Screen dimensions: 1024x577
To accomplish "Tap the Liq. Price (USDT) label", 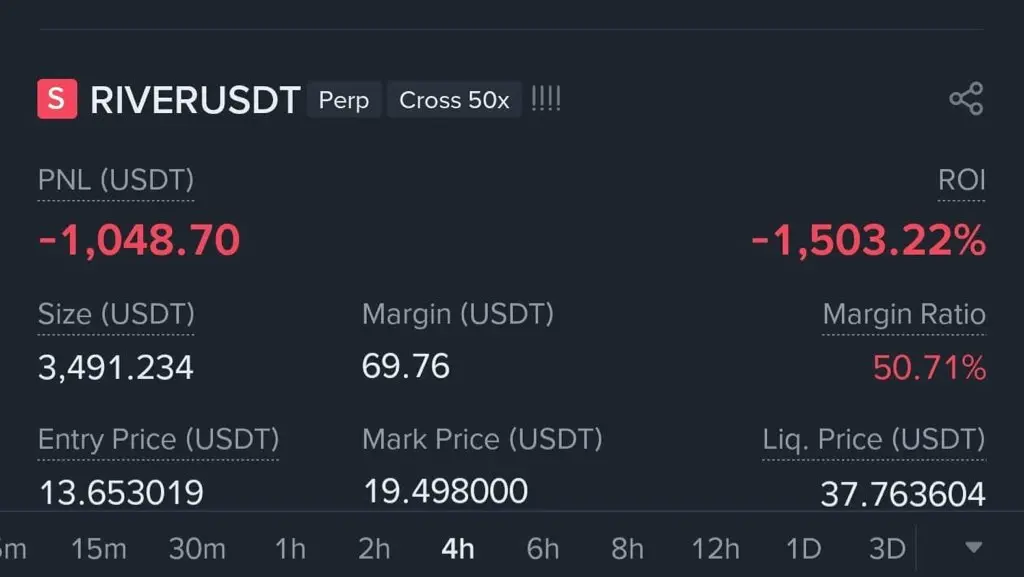I will point(874,439).
